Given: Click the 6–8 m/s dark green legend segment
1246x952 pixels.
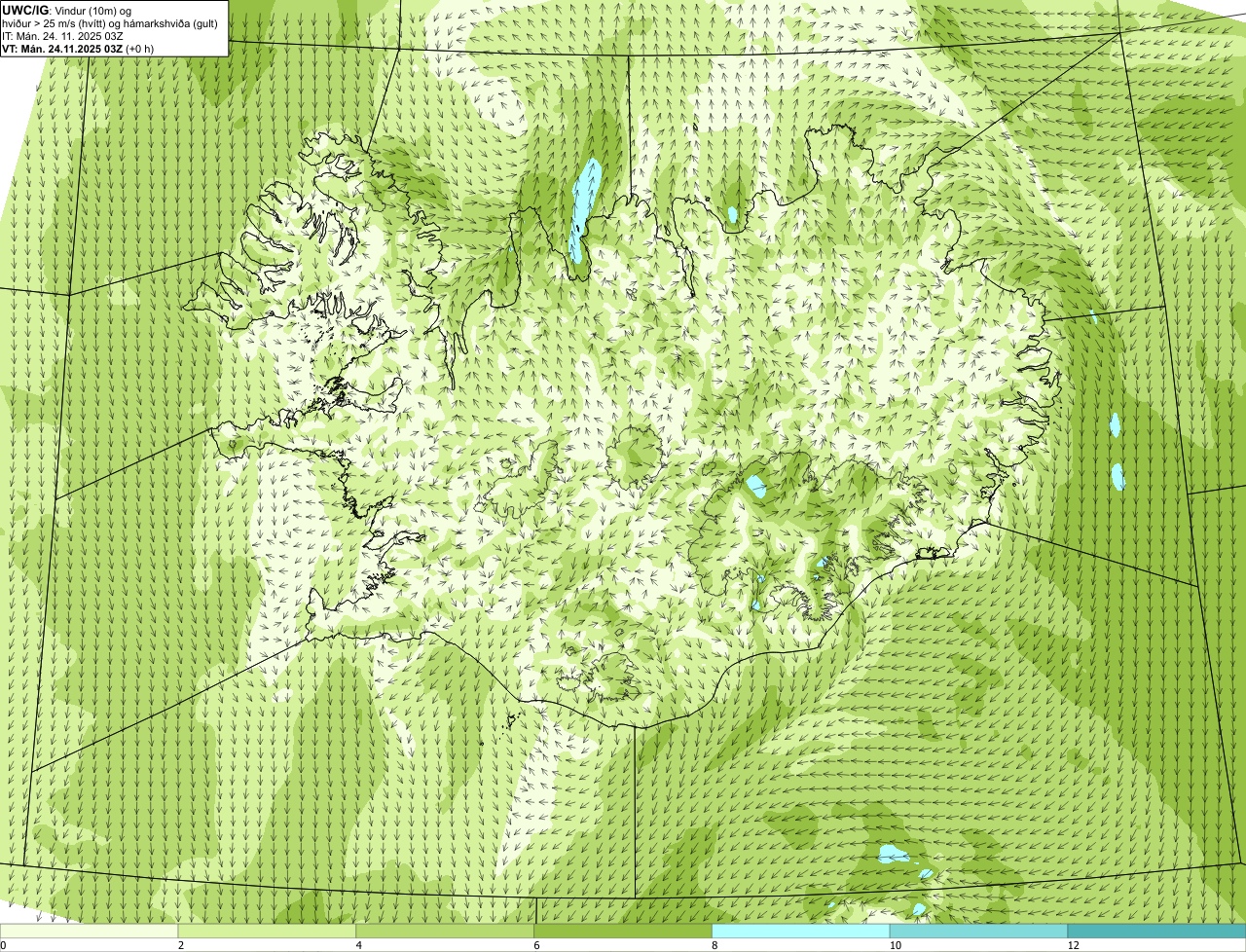Looking at the screenshot, I should 623,931.
